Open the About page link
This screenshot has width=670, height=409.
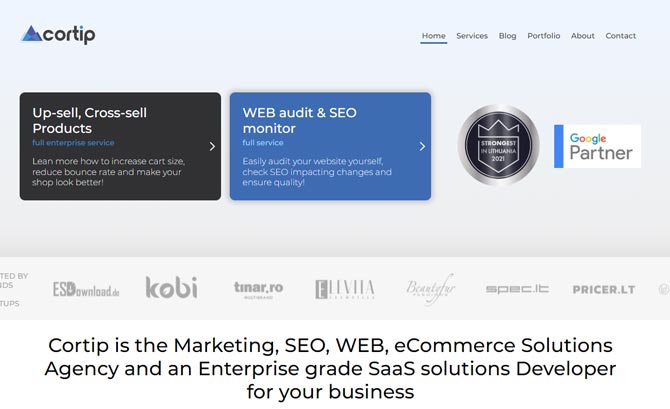pyautogui.click(x=583, y=36)
